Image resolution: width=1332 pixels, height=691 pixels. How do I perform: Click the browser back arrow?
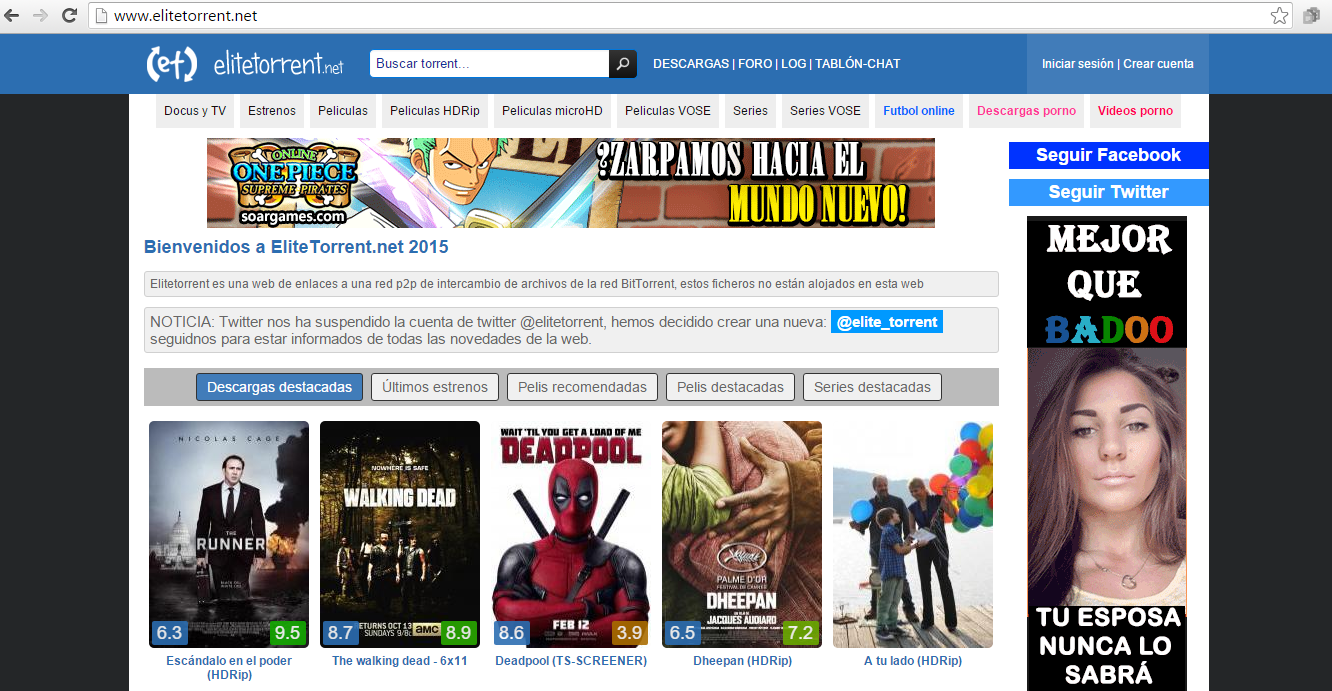pyautogui.click(x=12, y=15)
